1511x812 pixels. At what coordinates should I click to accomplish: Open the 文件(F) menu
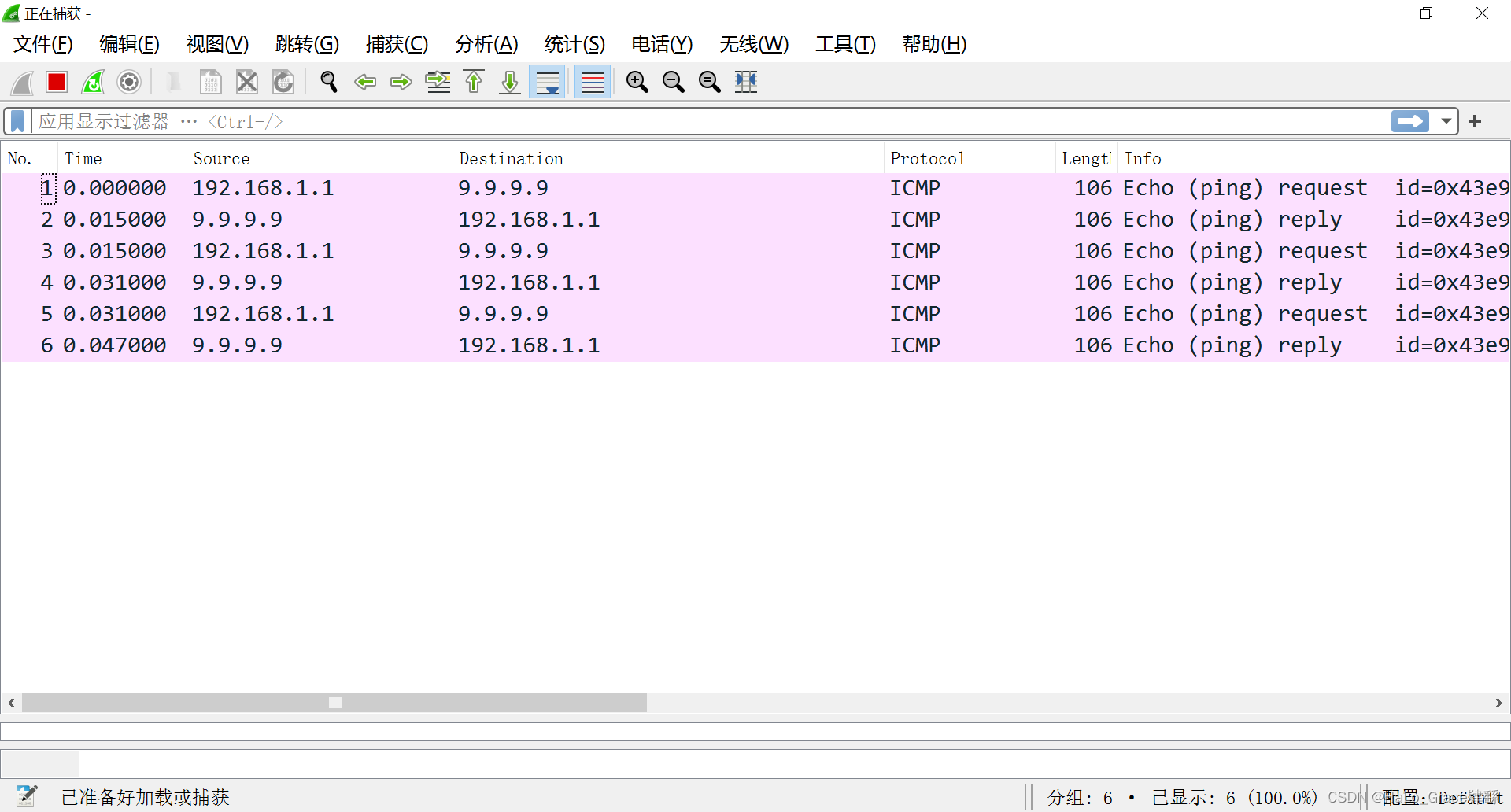(43, 44)
